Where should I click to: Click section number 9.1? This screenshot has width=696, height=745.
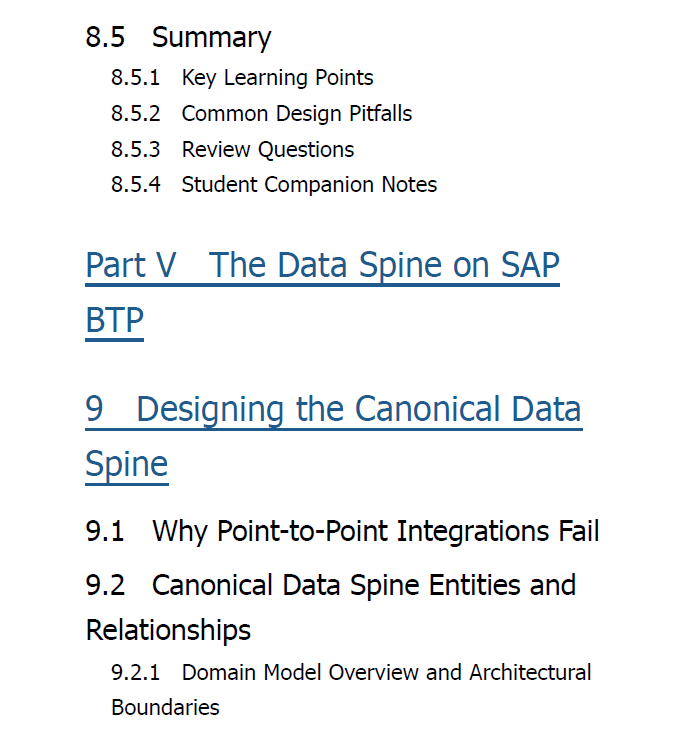[105, 531]
